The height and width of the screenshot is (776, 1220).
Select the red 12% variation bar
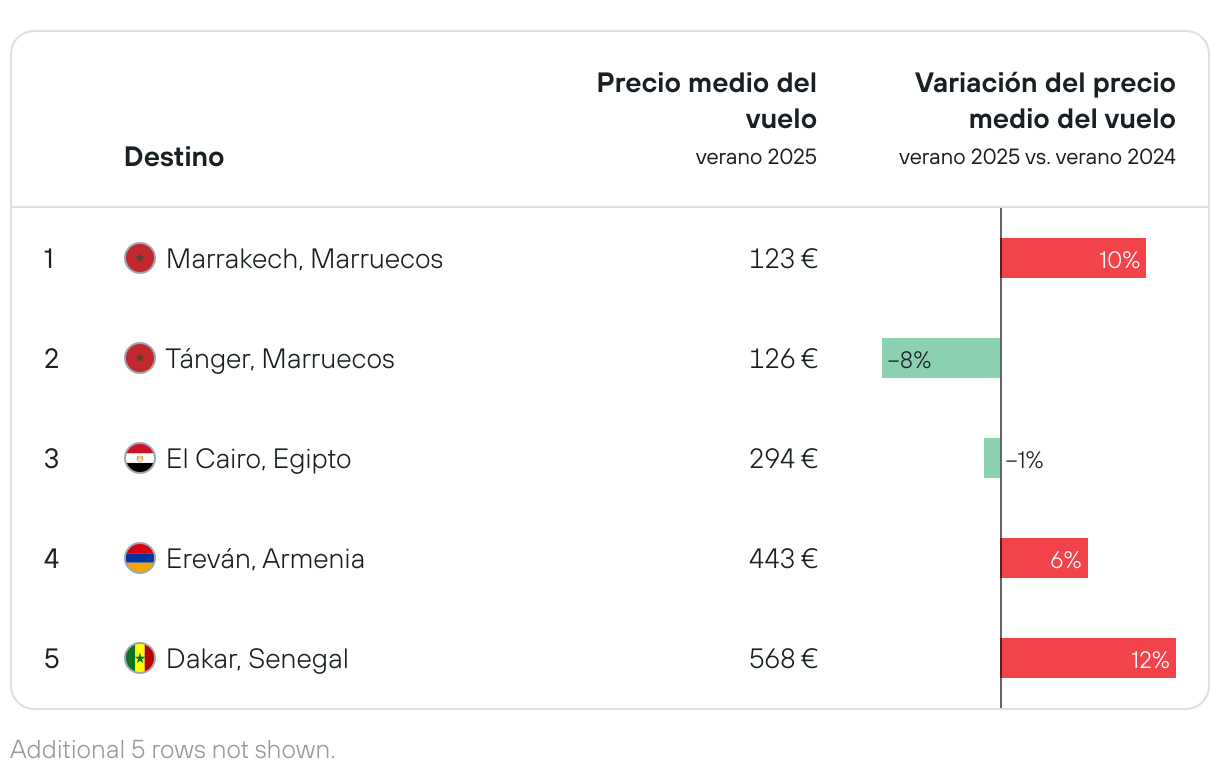(1088, 658)
